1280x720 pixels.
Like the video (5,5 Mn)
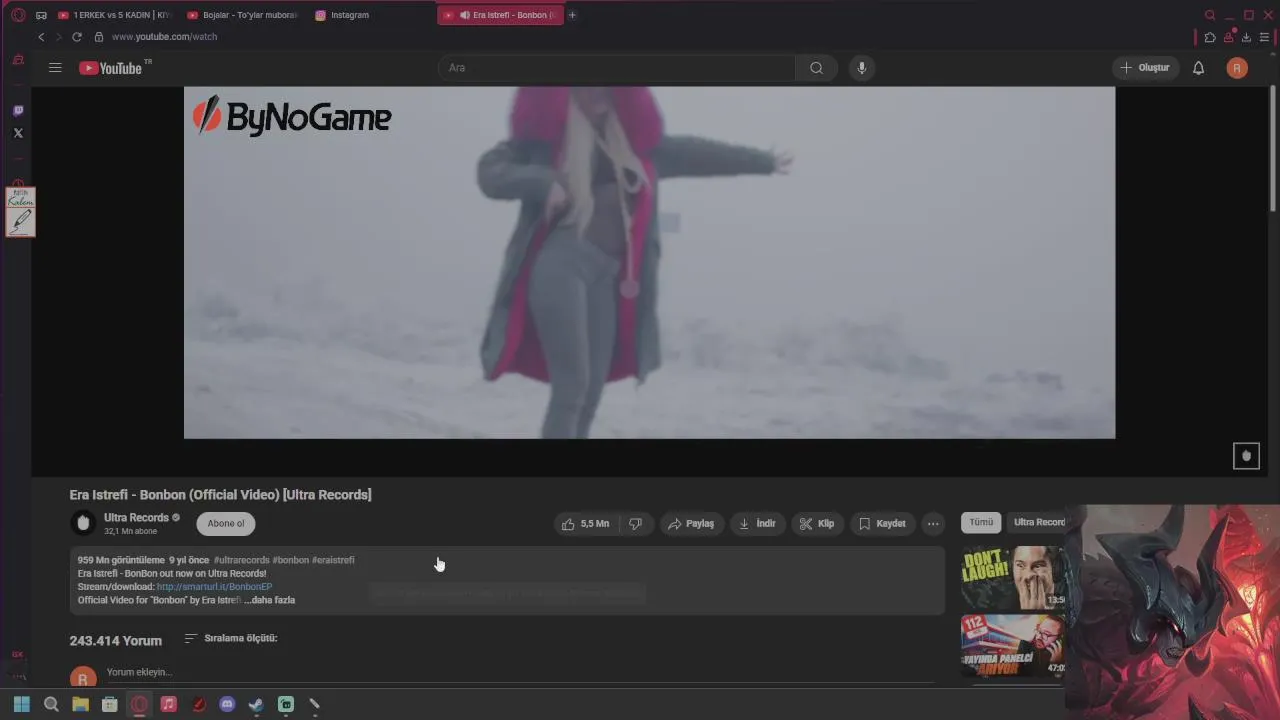(x=585, y=524)
